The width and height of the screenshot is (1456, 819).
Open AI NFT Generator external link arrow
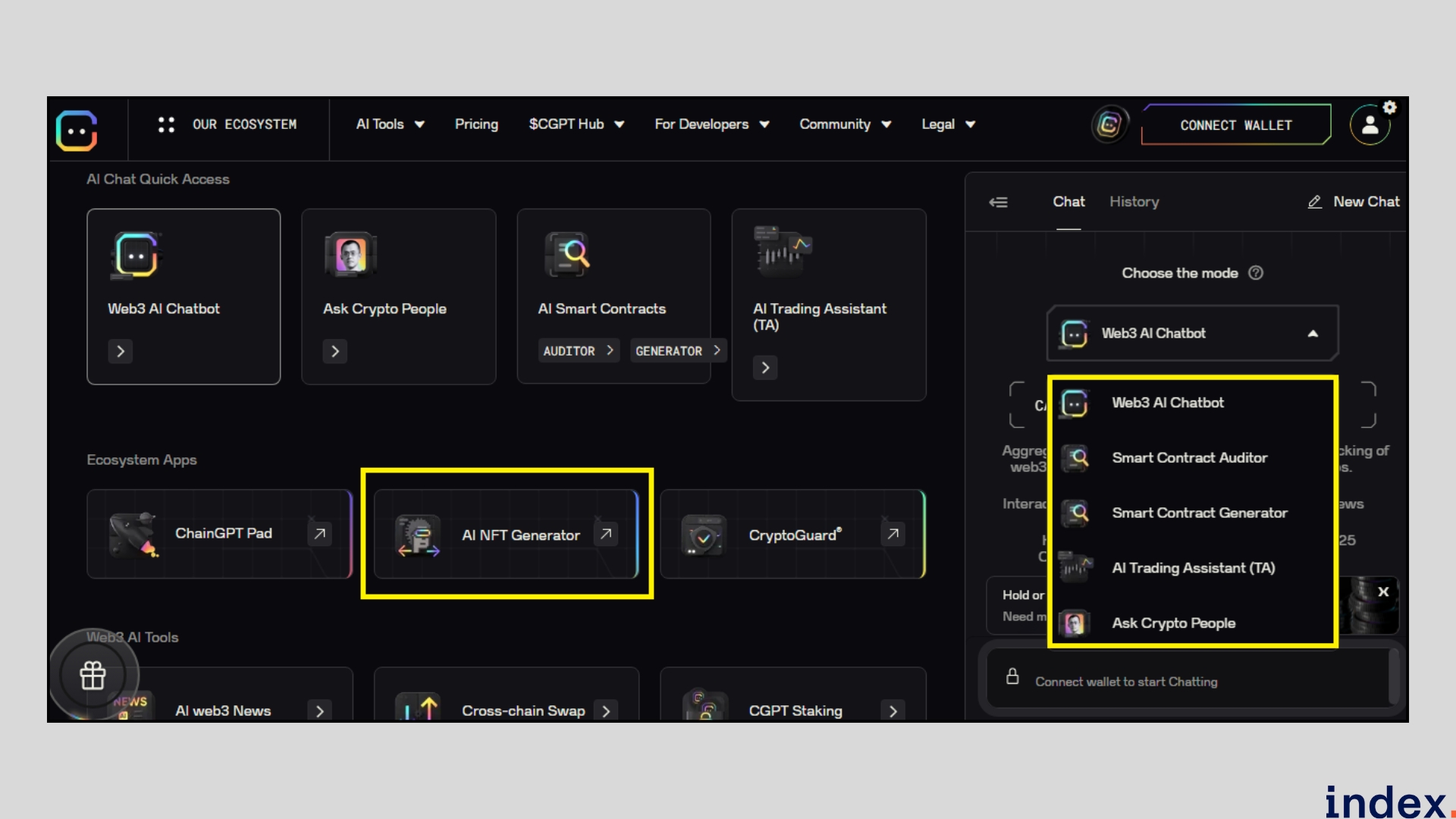606,534
